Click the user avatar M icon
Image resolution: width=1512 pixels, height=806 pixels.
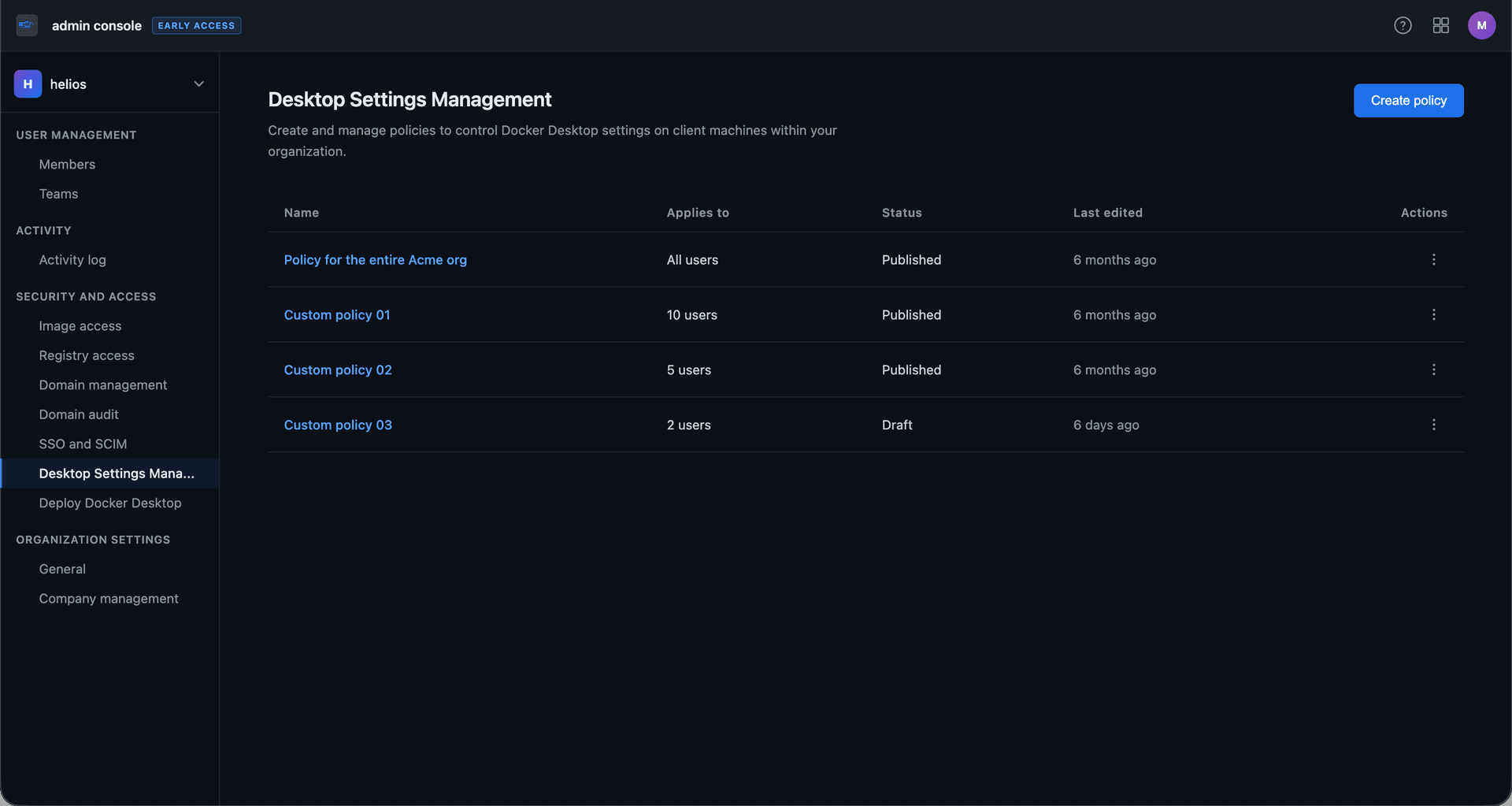click(x=1481, y=25)
